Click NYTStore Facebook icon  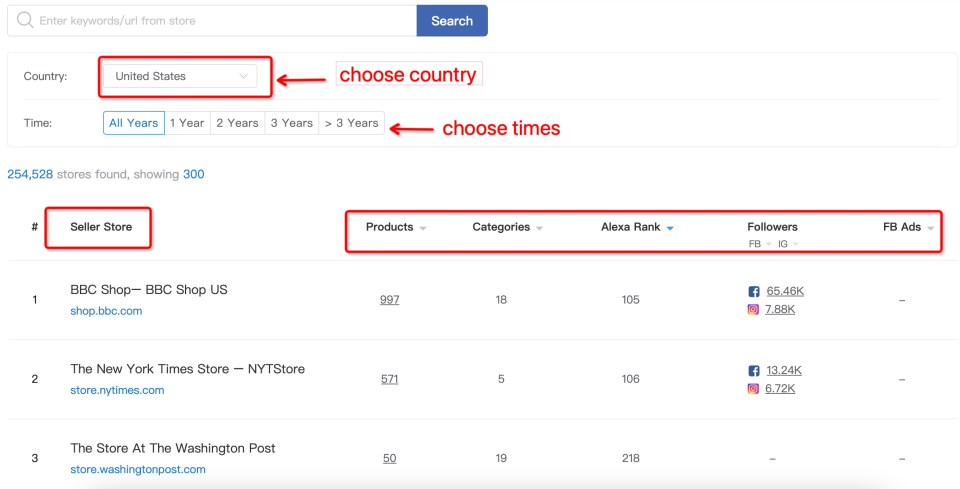pyautogui.click(x=754, y=371)
